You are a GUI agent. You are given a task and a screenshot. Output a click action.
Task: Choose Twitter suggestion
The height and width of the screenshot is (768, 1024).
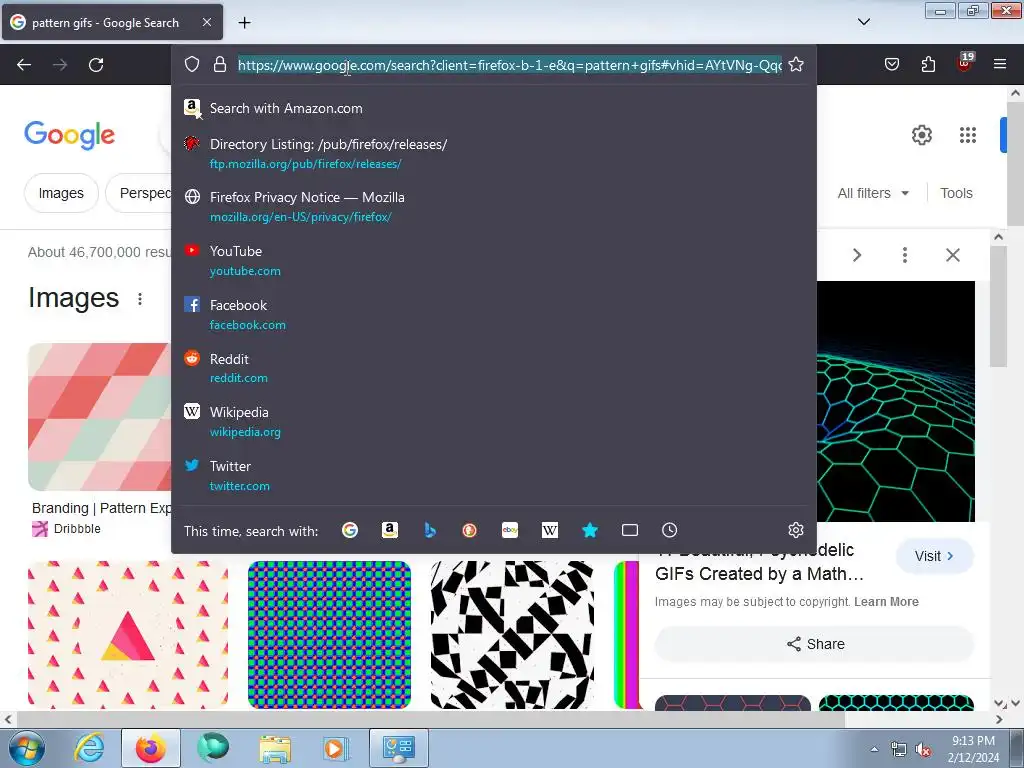[x=494, y=475]
